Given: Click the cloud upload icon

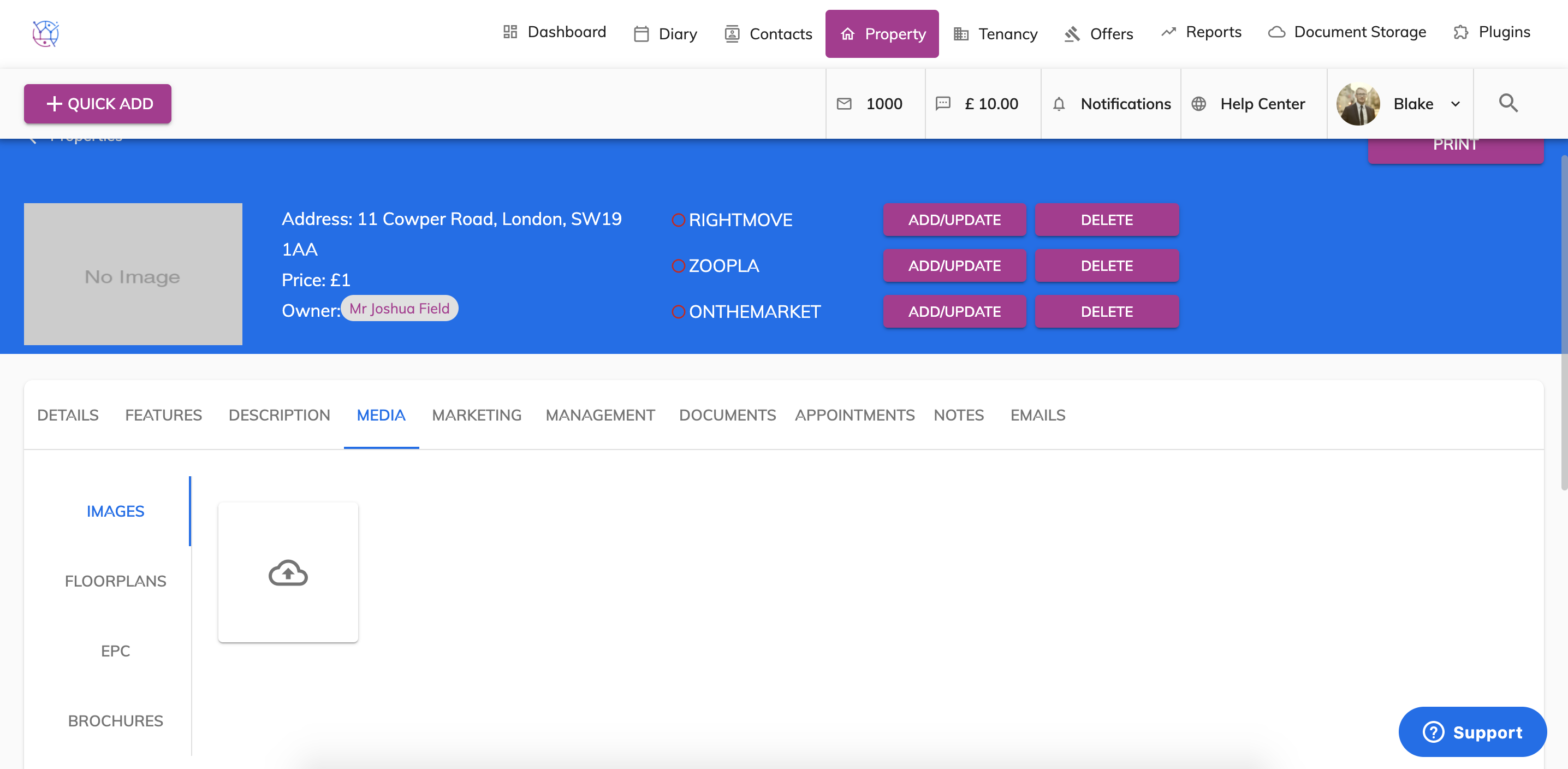Looking at the screenshot, I should coord(288,573).
